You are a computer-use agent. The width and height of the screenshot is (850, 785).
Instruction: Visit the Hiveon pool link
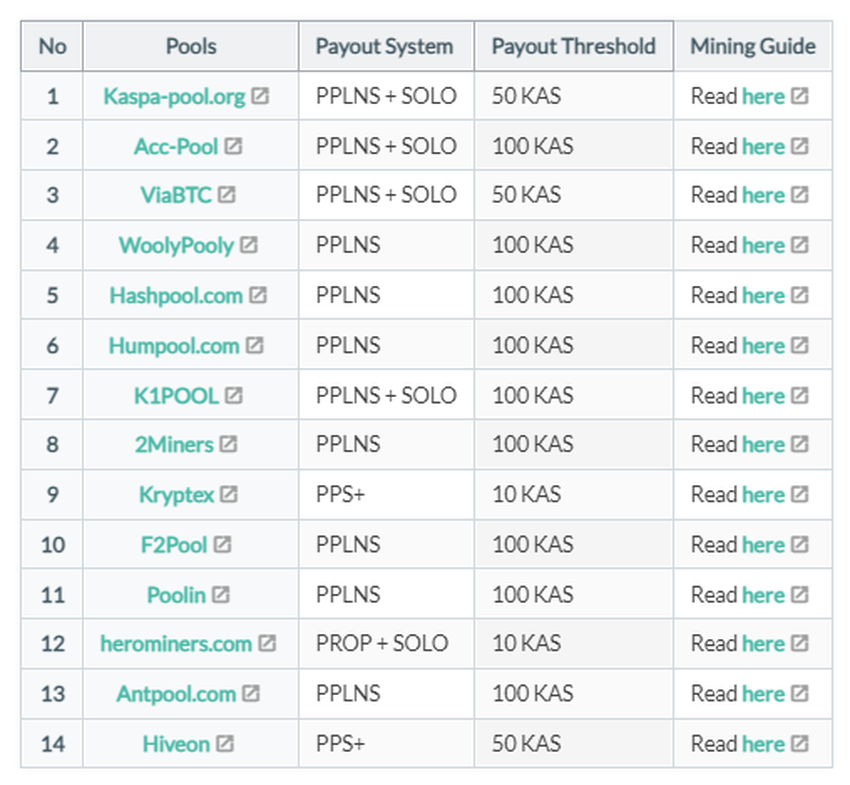(176, 744)
